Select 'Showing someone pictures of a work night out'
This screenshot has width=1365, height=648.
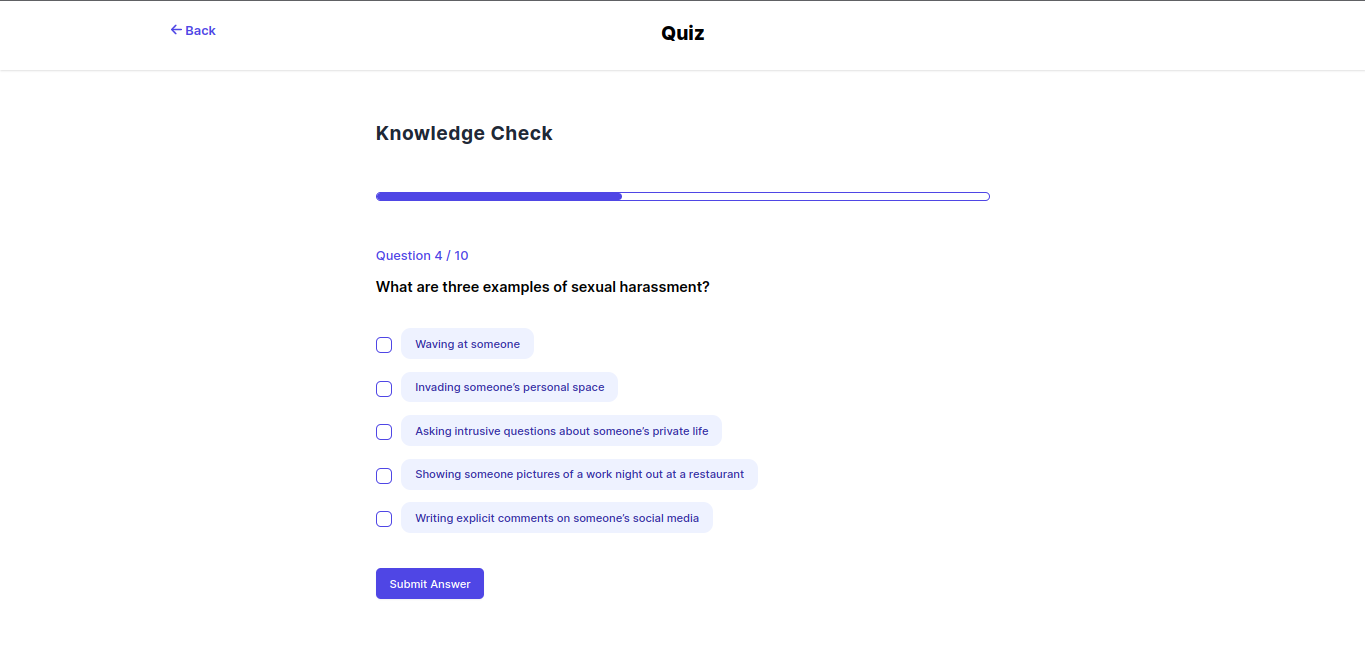coord(579,474)
